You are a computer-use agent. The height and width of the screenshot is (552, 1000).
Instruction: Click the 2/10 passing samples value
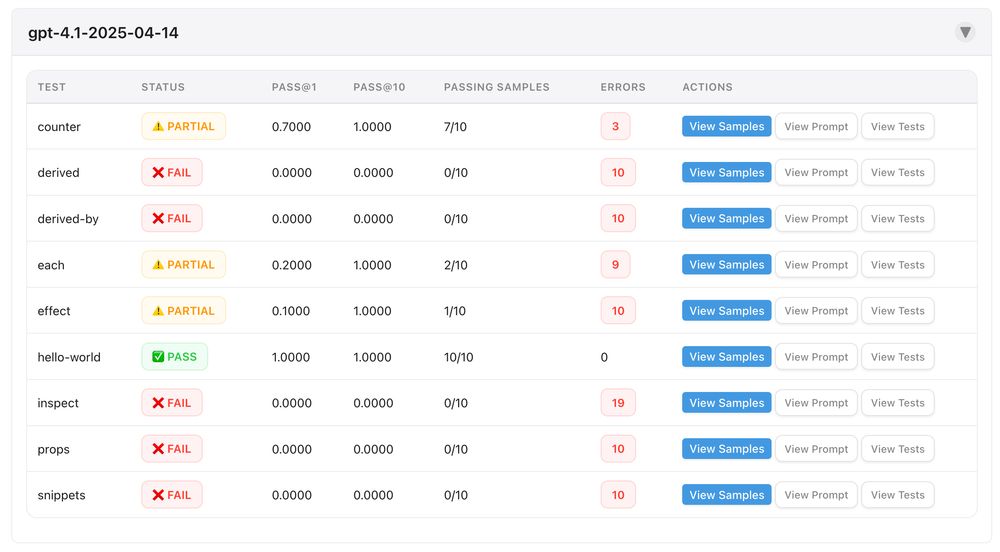[x=455, y=265]
